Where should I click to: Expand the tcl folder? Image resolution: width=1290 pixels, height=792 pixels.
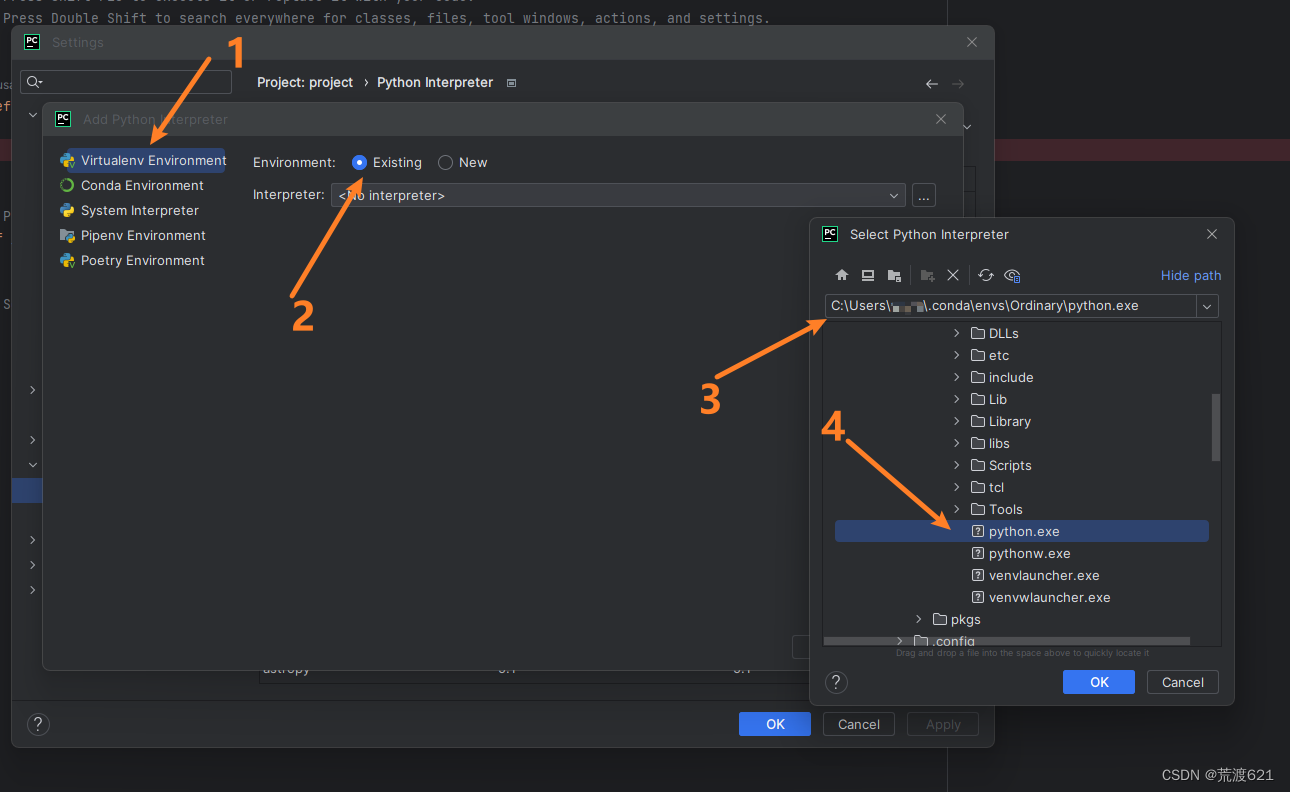(x=956, y=487)
